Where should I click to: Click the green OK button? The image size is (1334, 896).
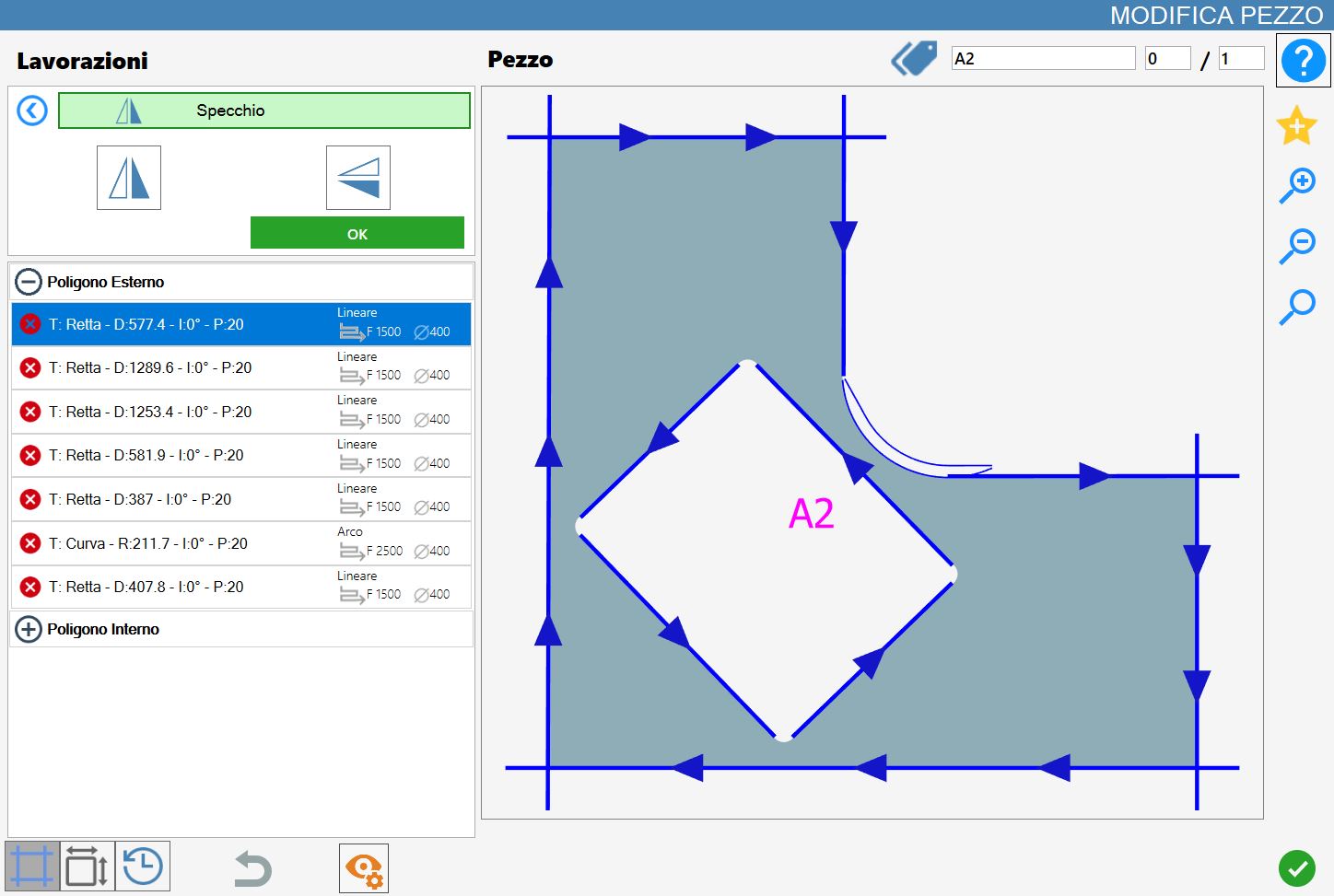point(357,233)
